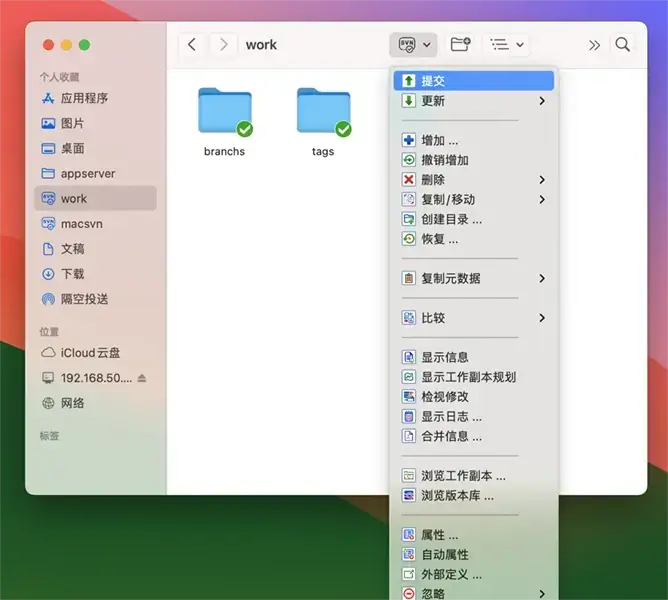The width and height of the screenshot is (668, 600).
Task: Choose 显示日志 ... menu entry
Action: coord(474,416)
